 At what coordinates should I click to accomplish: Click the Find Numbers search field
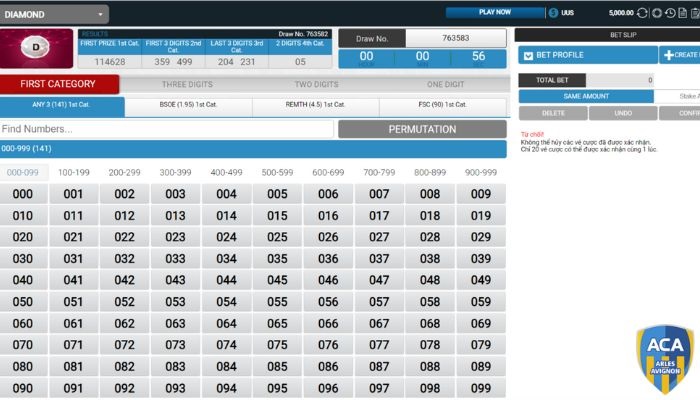point(167,130)
